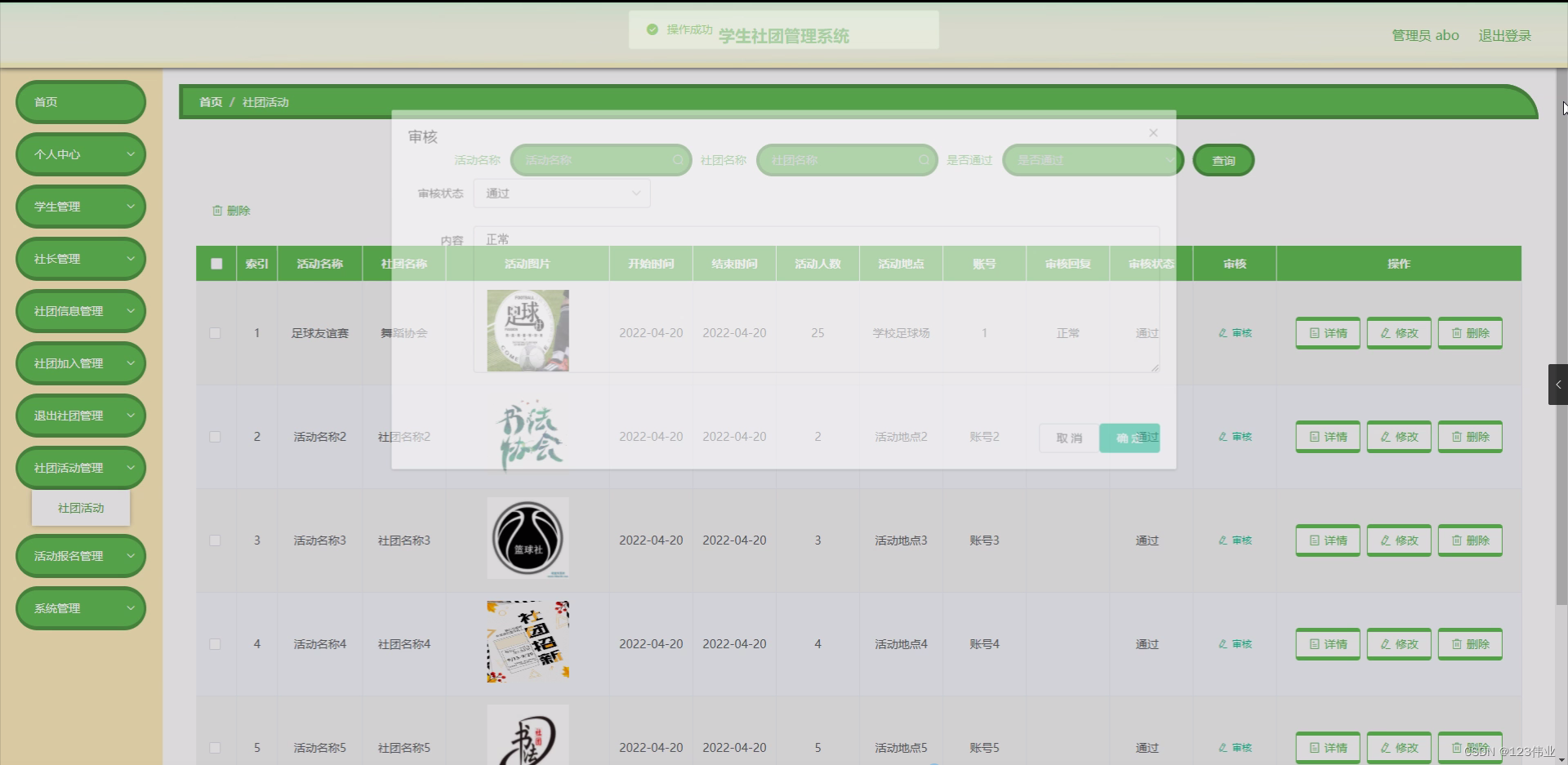1568x765 pixels.
Task: Expand the 社团信息管理 sidebar chevron
Action: (x=131, y=311)
